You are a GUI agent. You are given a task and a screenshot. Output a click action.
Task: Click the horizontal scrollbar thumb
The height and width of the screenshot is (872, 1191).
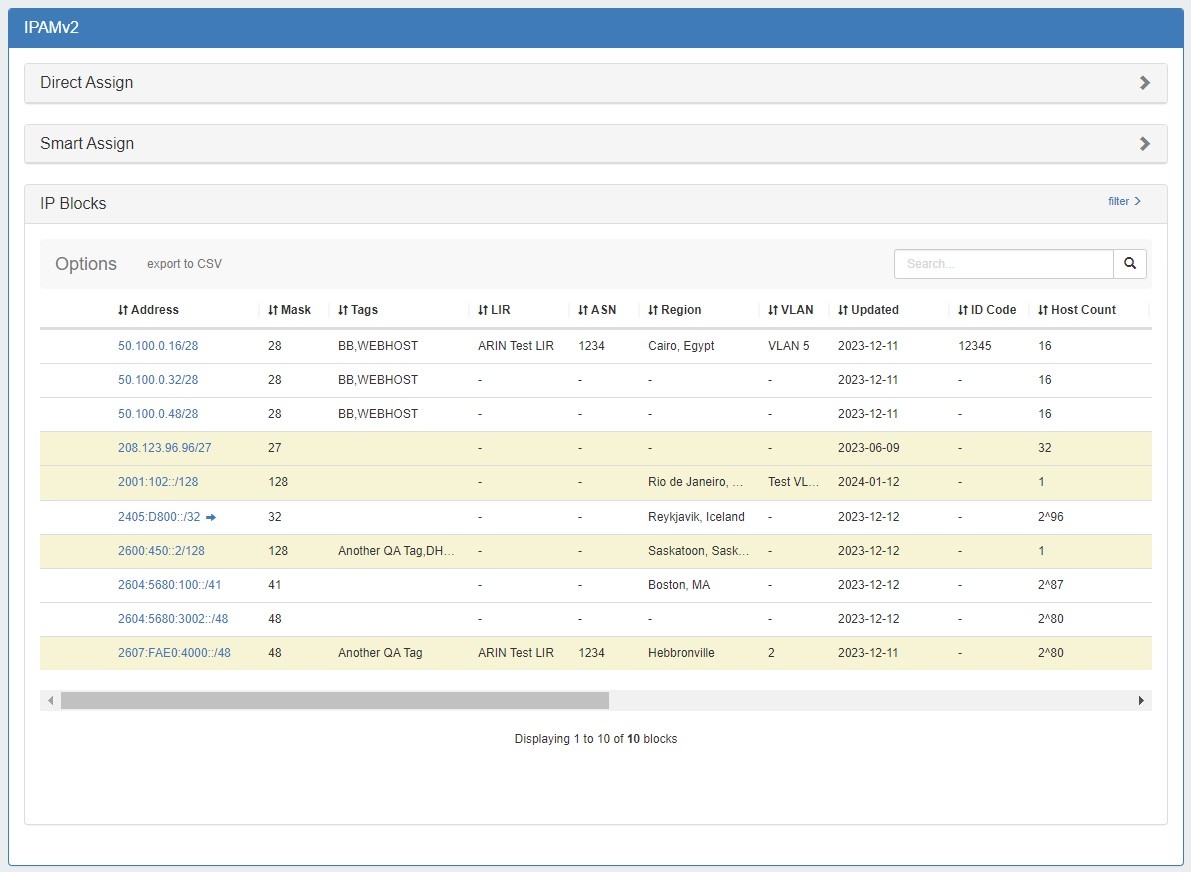(x=334, y=701)
